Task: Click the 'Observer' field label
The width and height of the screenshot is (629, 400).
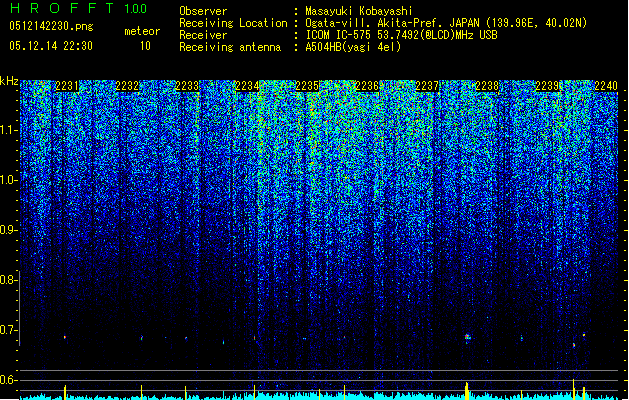Action: point(203,11)
